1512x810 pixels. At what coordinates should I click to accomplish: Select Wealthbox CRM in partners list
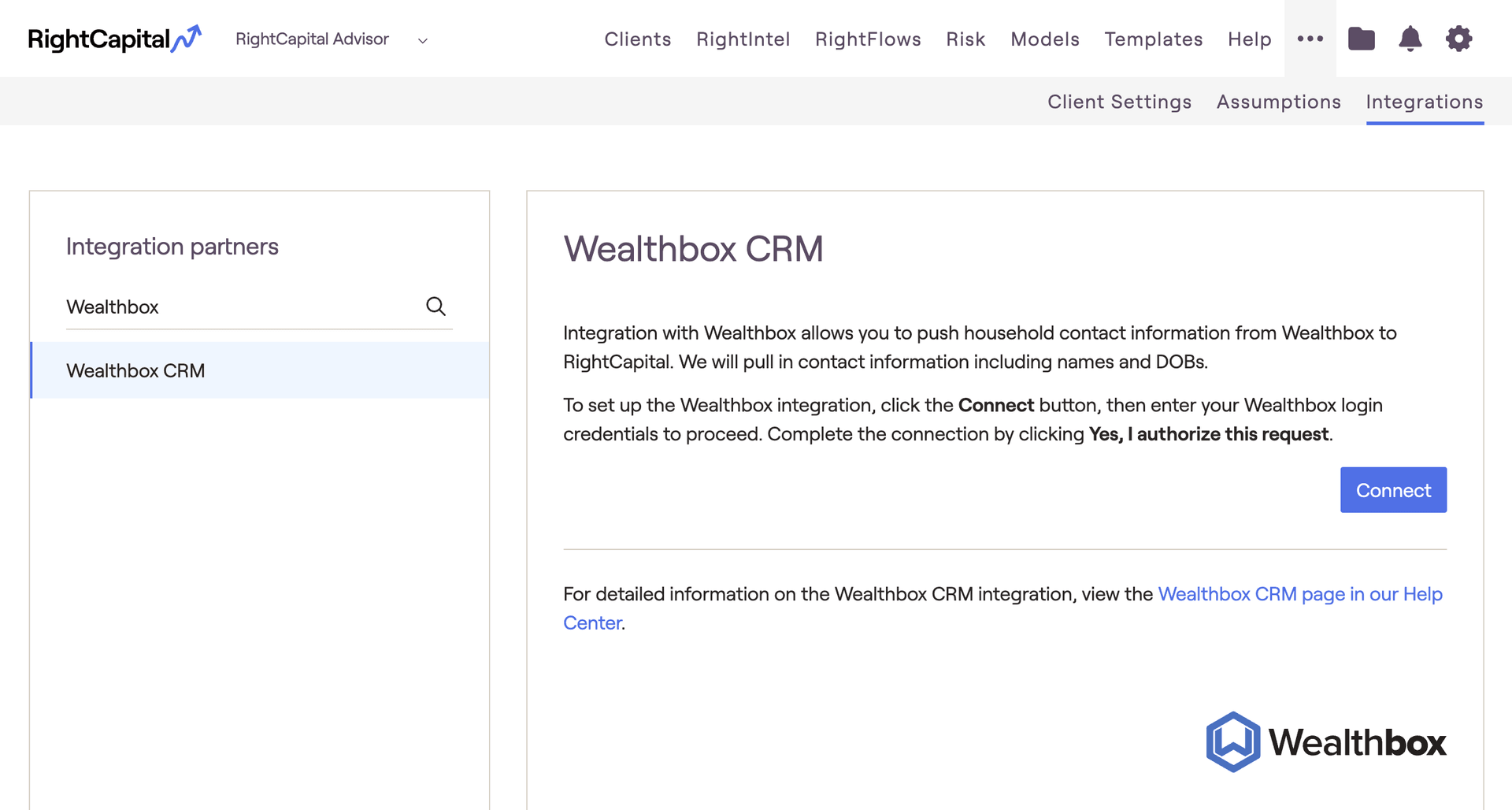[260, 370]
